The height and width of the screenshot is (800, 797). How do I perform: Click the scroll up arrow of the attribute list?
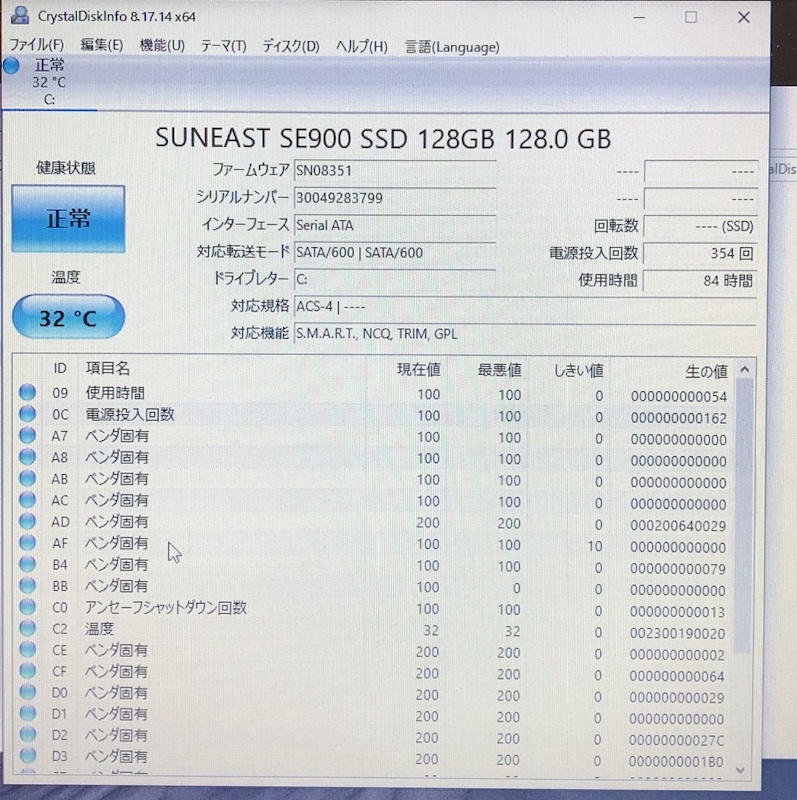tap(744, 369)
